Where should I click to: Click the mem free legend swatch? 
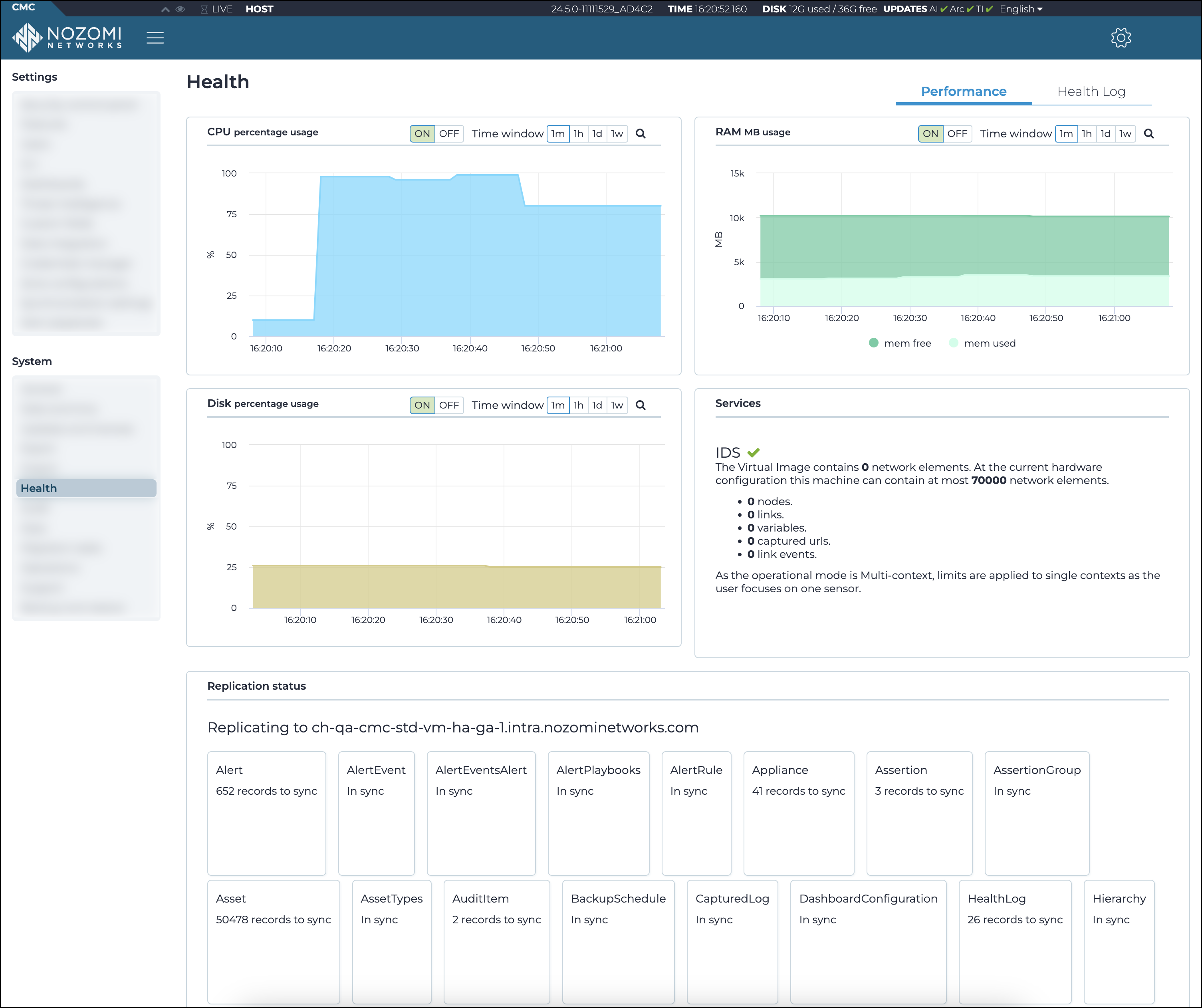coord(873,343)
